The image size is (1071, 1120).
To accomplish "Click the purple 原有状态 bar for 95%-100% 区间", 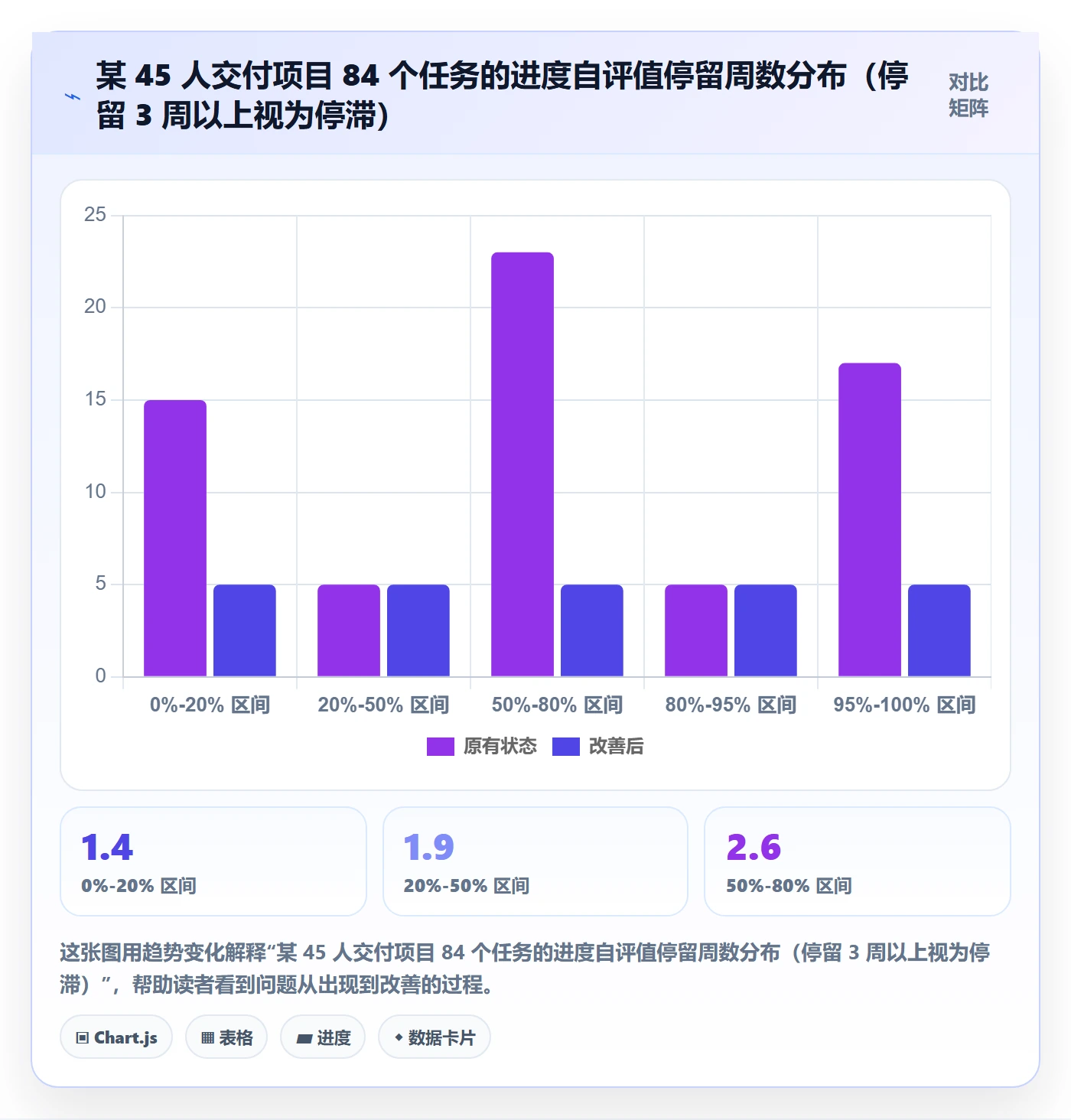I will (x=870, y=519).
